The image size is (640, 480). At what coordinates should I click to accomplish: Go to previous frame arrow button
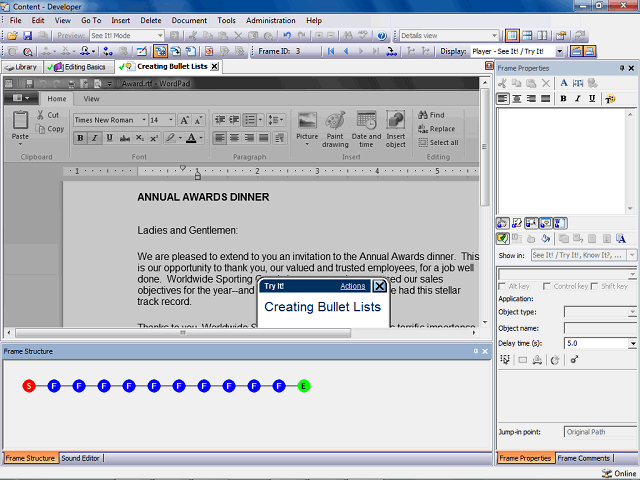tap(346, 51)
